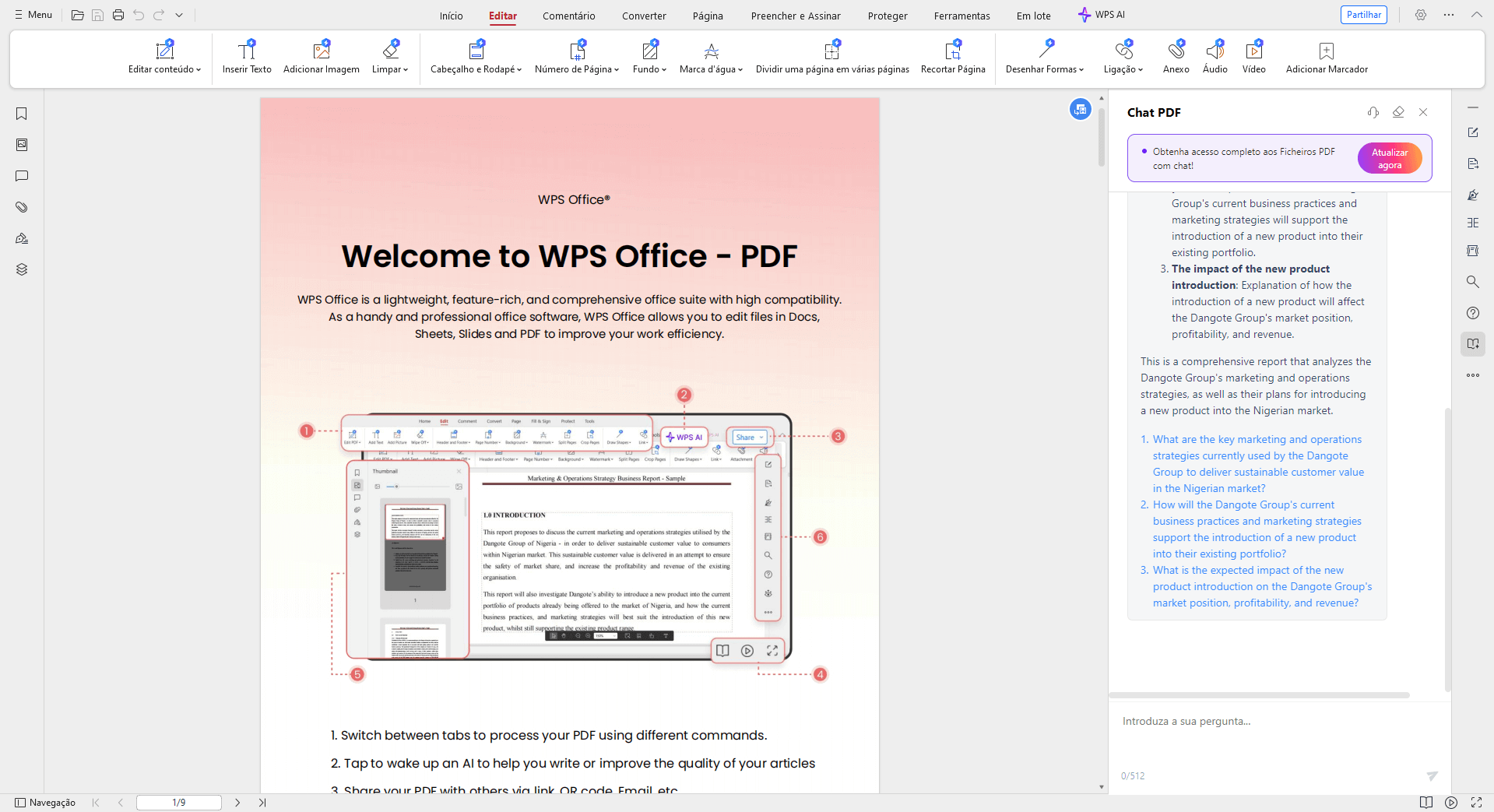Open the more options ellipsis in title bar

1449,15
